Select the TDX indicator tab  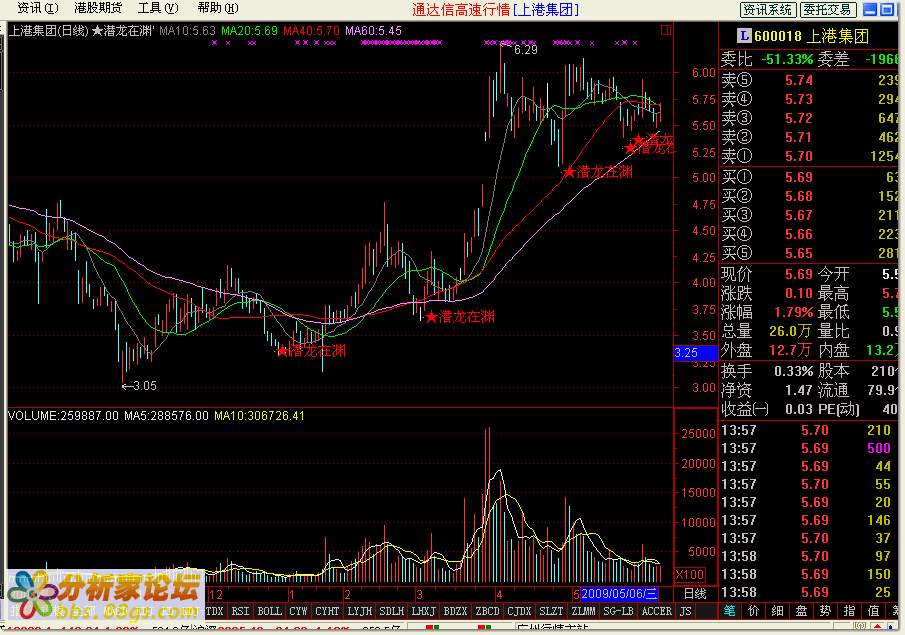[x=214, y=611]
